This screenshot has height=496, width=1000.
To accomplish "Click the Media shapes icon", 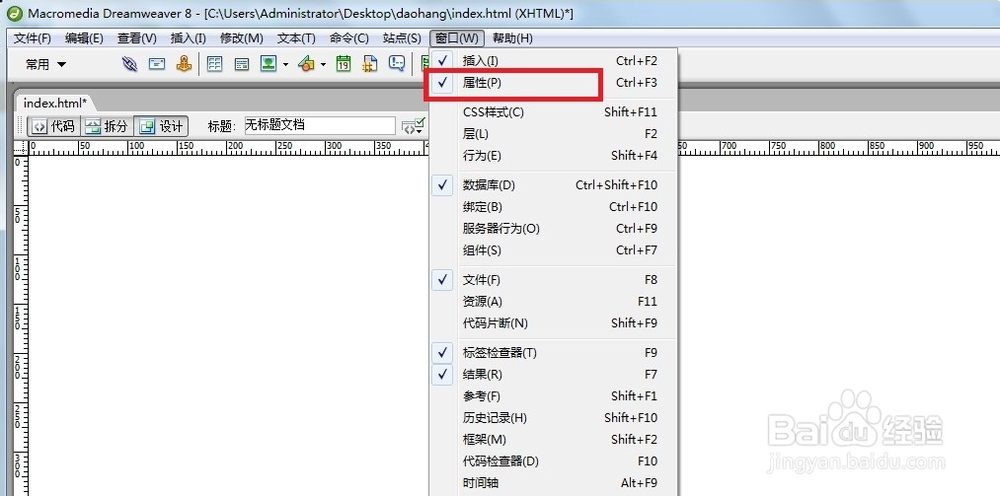I will (307, 64).
